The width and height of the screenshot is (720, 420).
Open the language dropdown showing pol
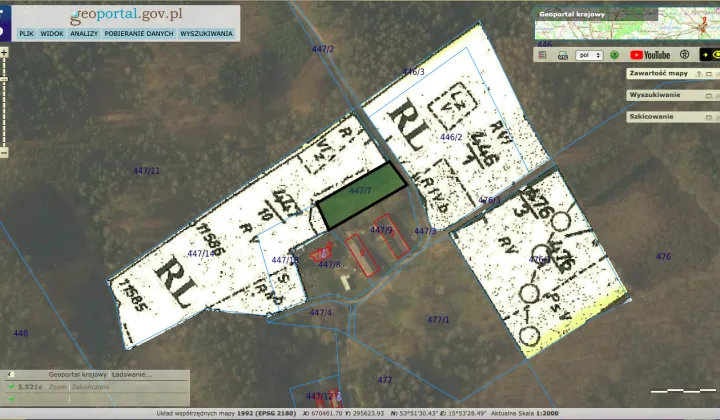click(589, 55)
